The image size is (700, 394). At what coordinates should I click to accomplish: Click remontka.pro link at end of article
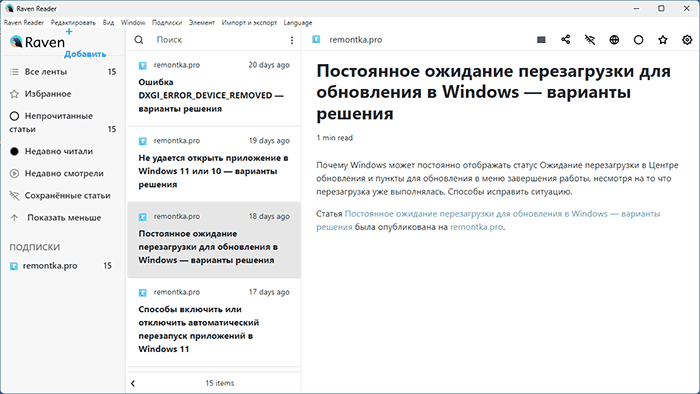coord(476,227)
